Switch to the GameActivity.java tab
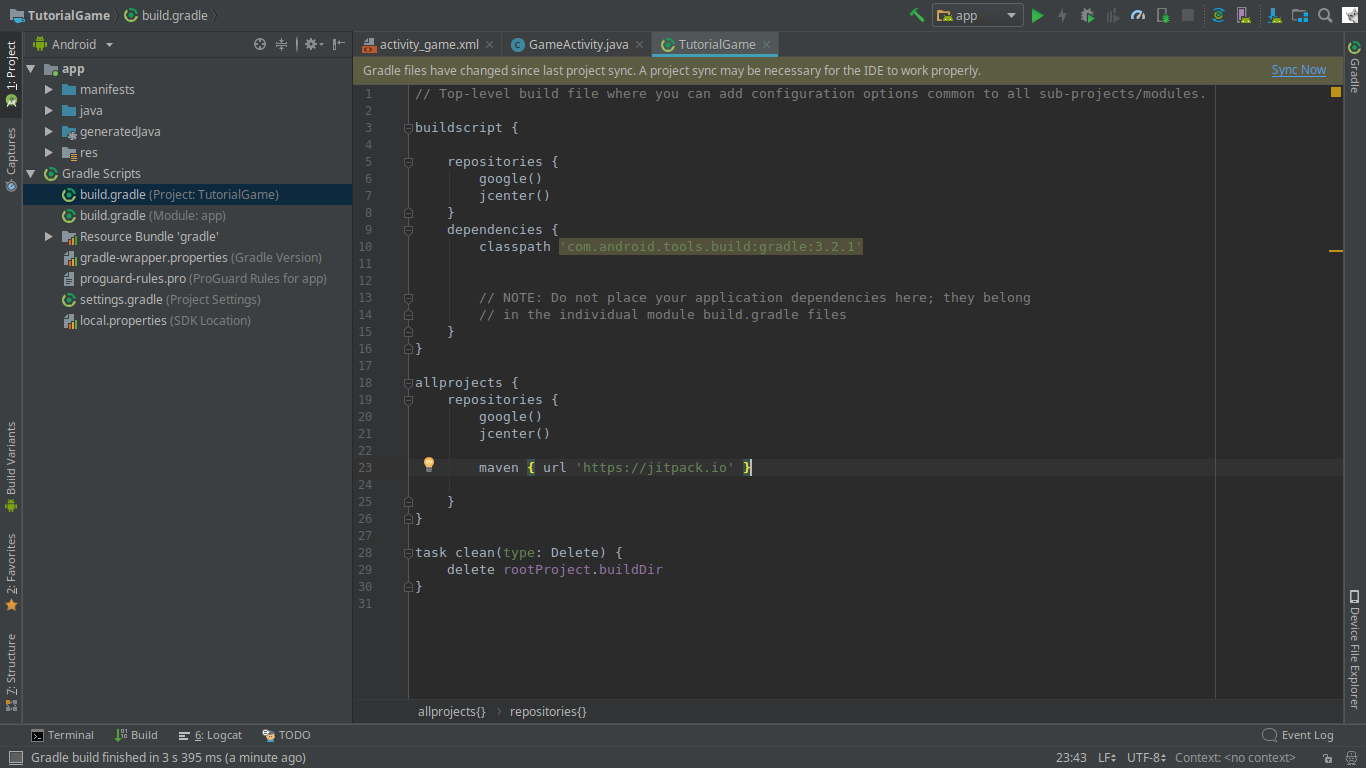 tap(578, 44)
